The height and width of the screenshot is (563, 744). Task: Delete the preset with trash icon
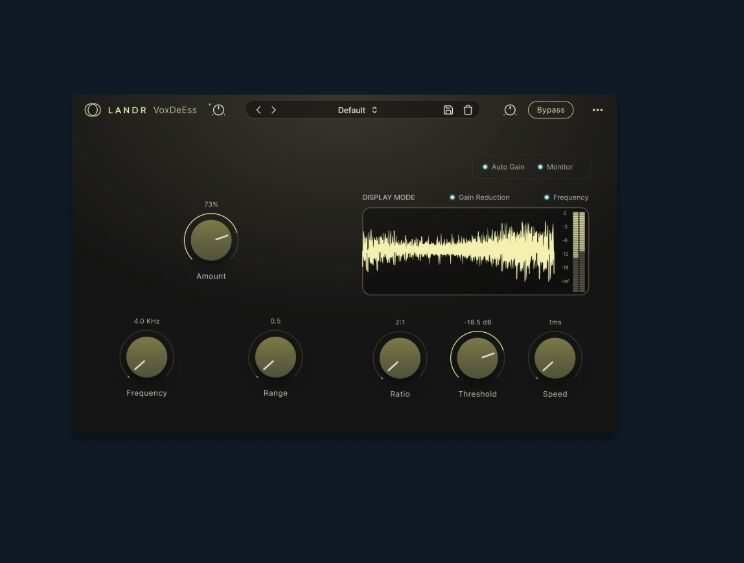click(468, 110)
